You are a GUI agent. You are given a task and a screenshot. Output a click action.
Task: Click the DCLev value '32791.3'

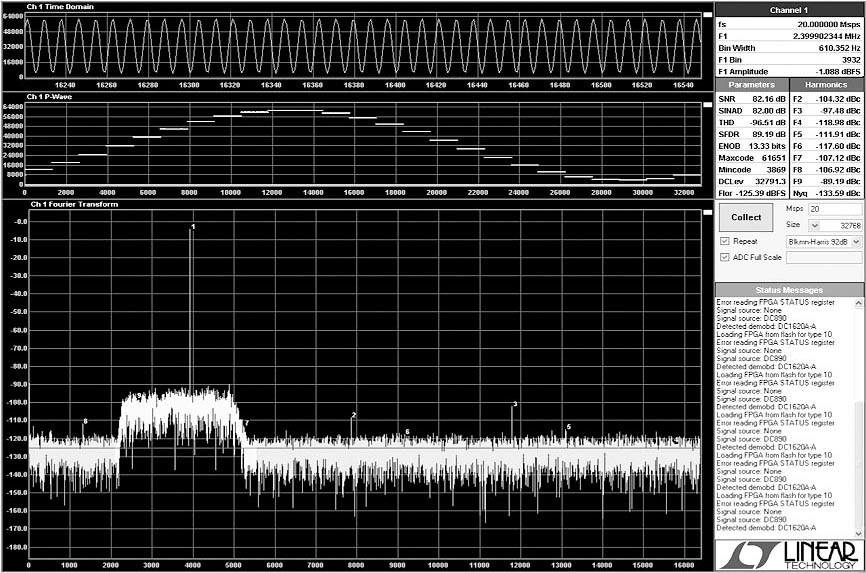click(770, 181)
